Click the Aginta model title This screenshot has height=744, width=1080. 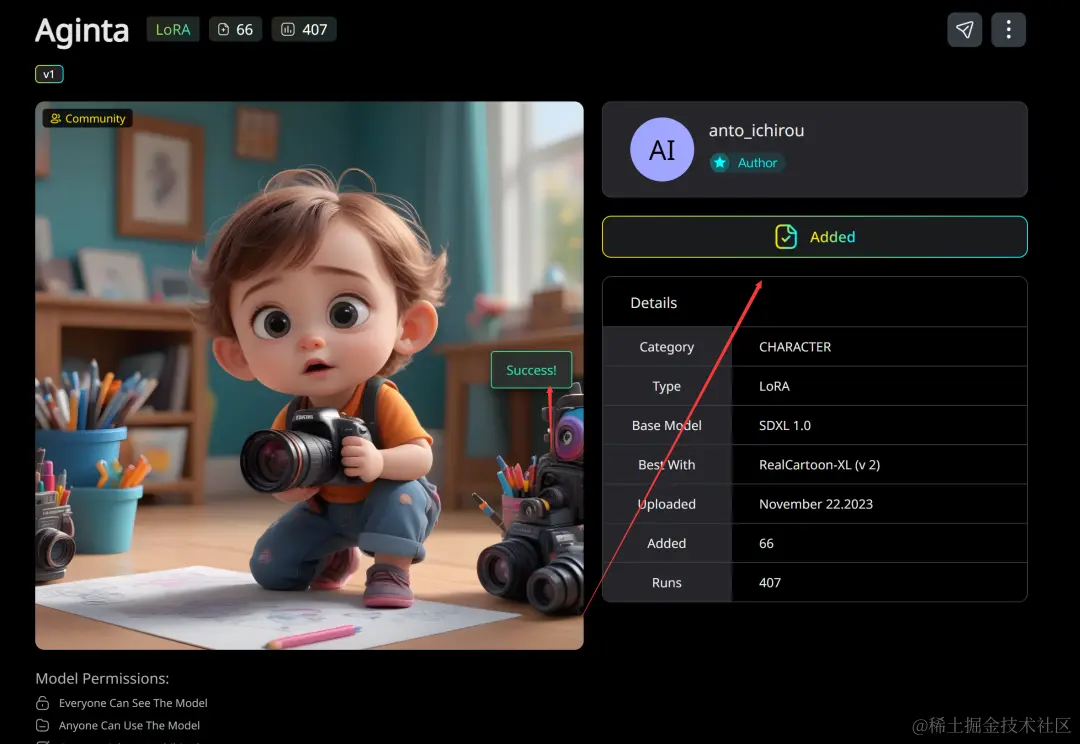[82, 31]
